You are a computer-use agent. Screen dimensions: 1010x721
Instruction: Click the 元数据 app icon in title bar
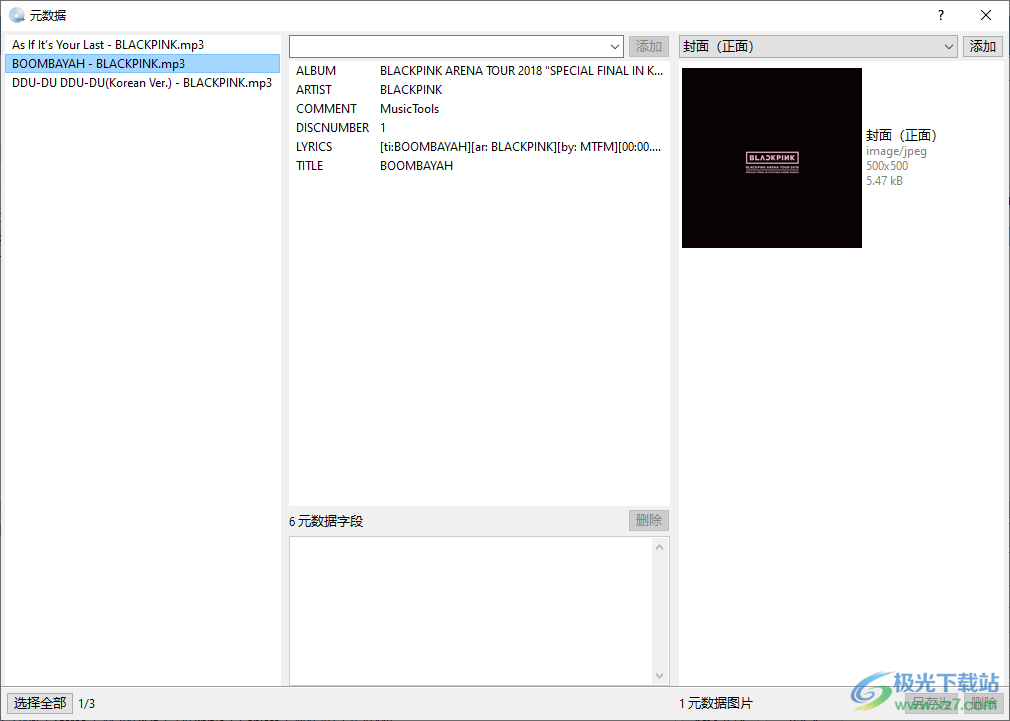tap(17, 15)
